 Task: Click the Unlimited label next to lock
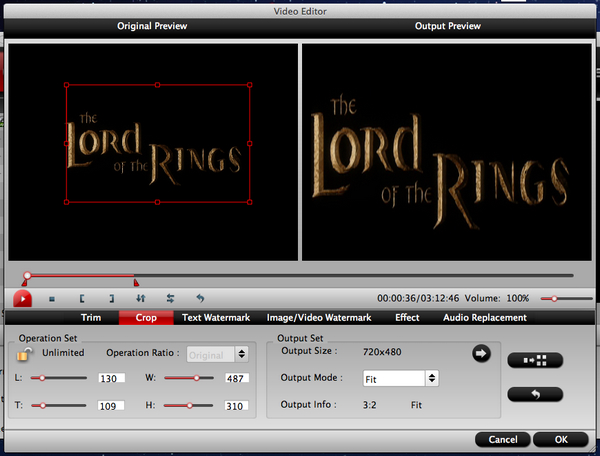[x=63, y=353]
